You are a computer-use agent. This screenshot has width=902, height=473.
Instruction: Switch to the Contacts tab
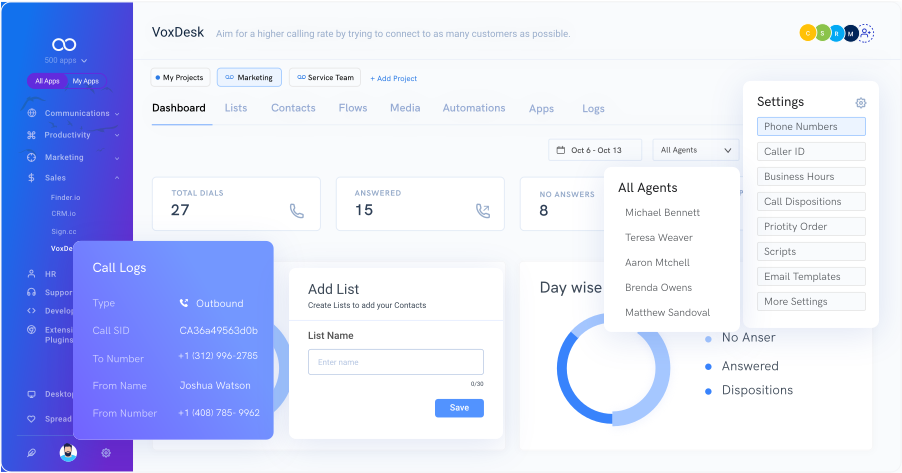[293, 108]
